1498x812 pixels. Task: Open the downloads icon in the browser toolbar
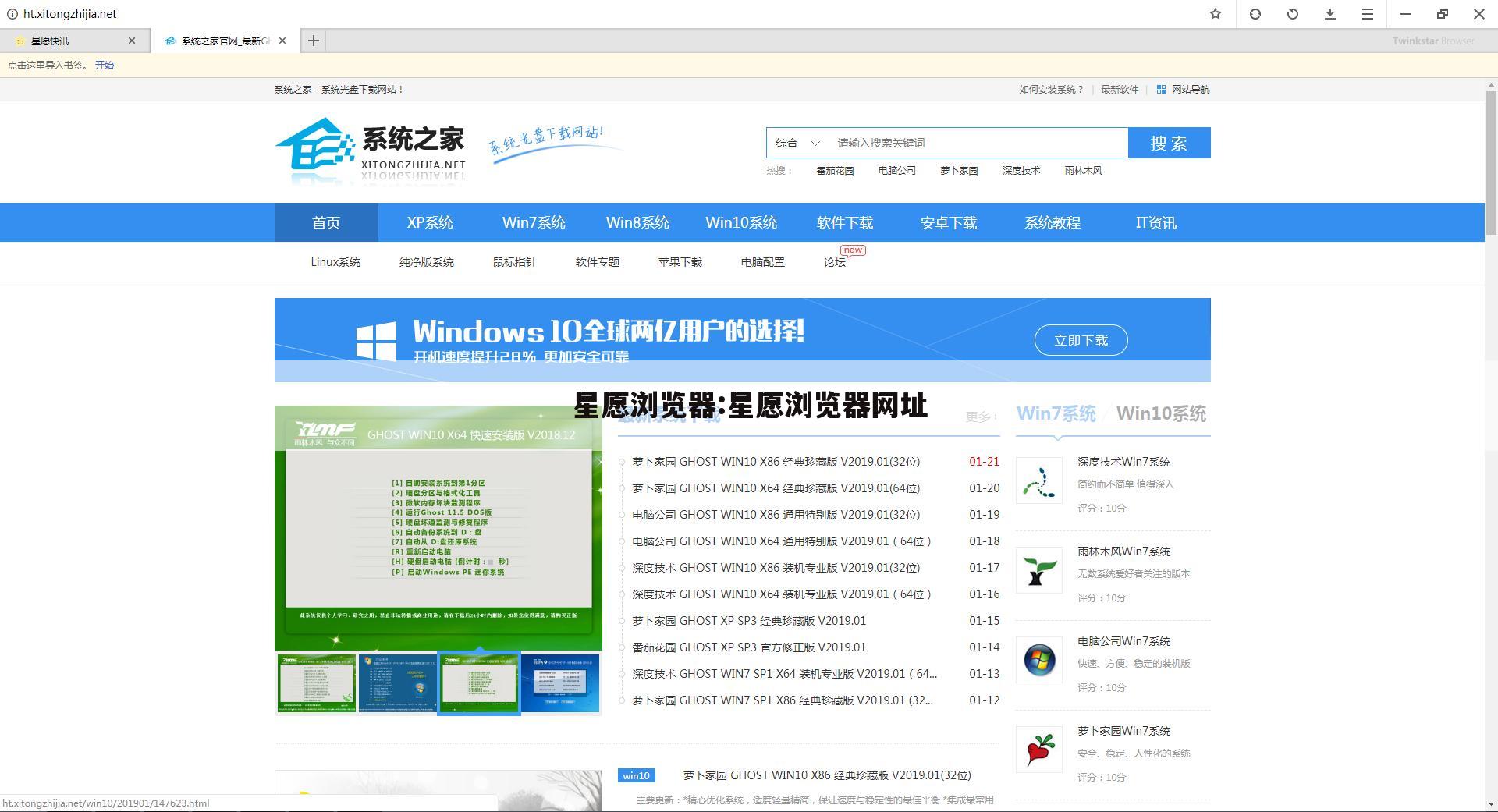[1329, 14]
